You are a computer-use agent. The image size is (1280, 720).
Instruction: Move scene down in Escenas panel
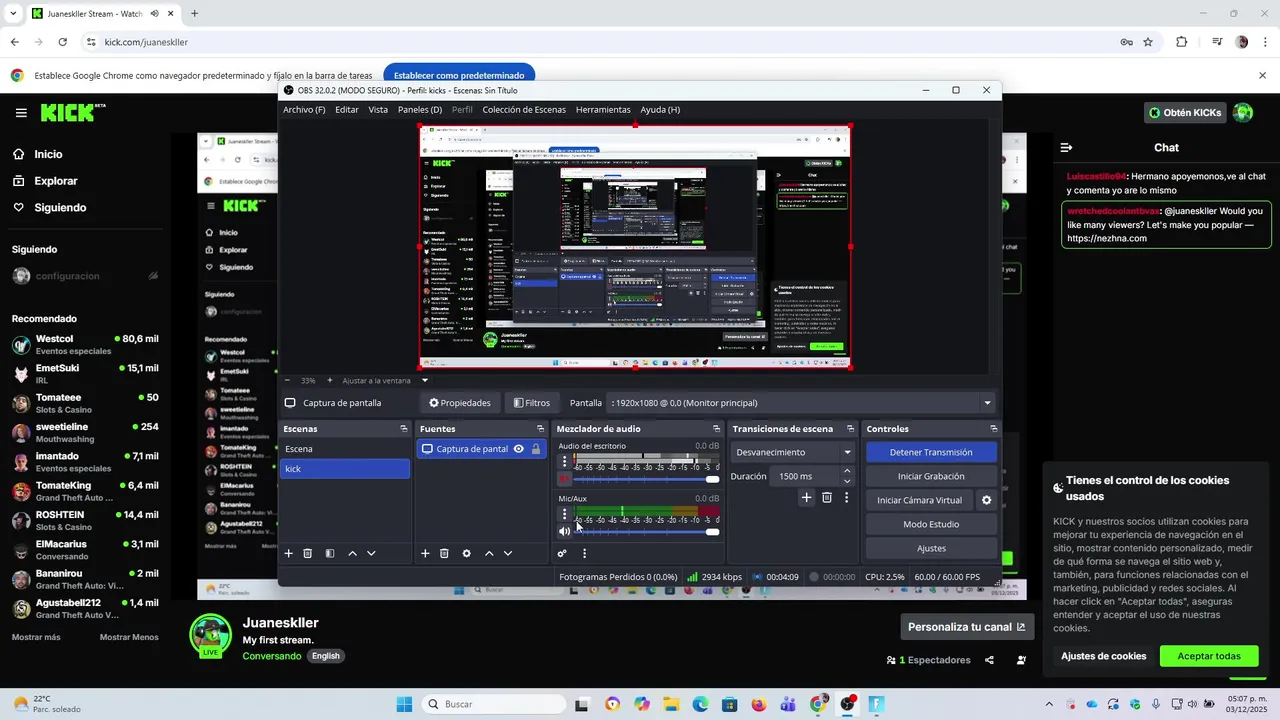[371, 553]
